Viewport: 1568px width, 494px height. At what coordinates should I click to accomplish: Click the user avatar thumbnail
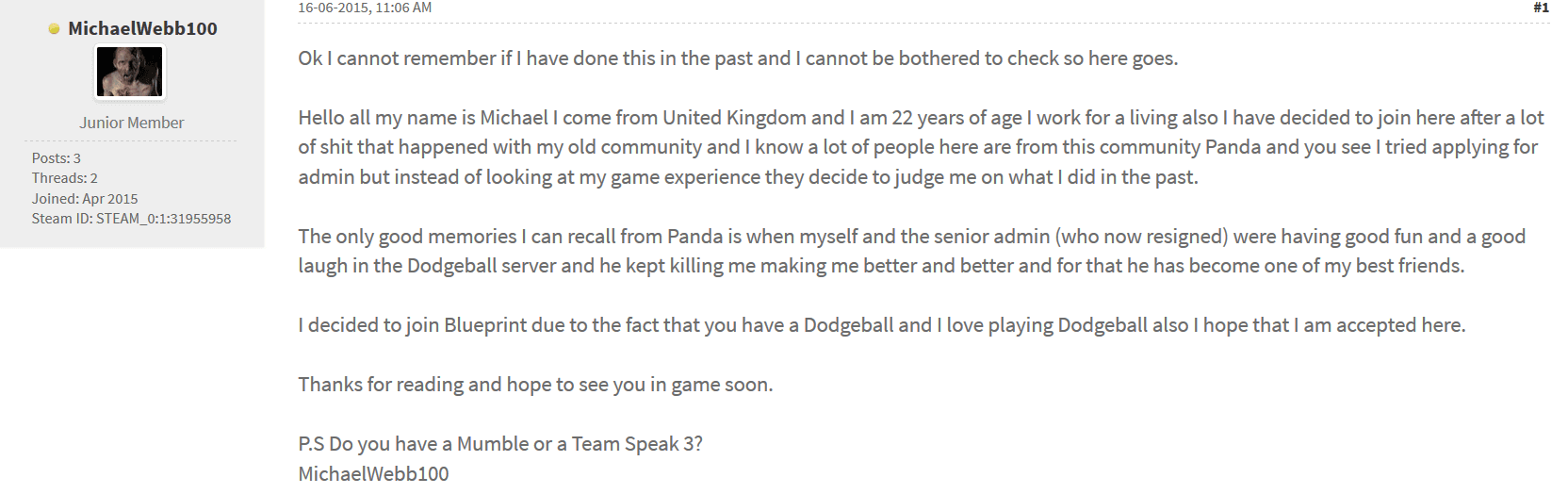click(x=130, y=72)
